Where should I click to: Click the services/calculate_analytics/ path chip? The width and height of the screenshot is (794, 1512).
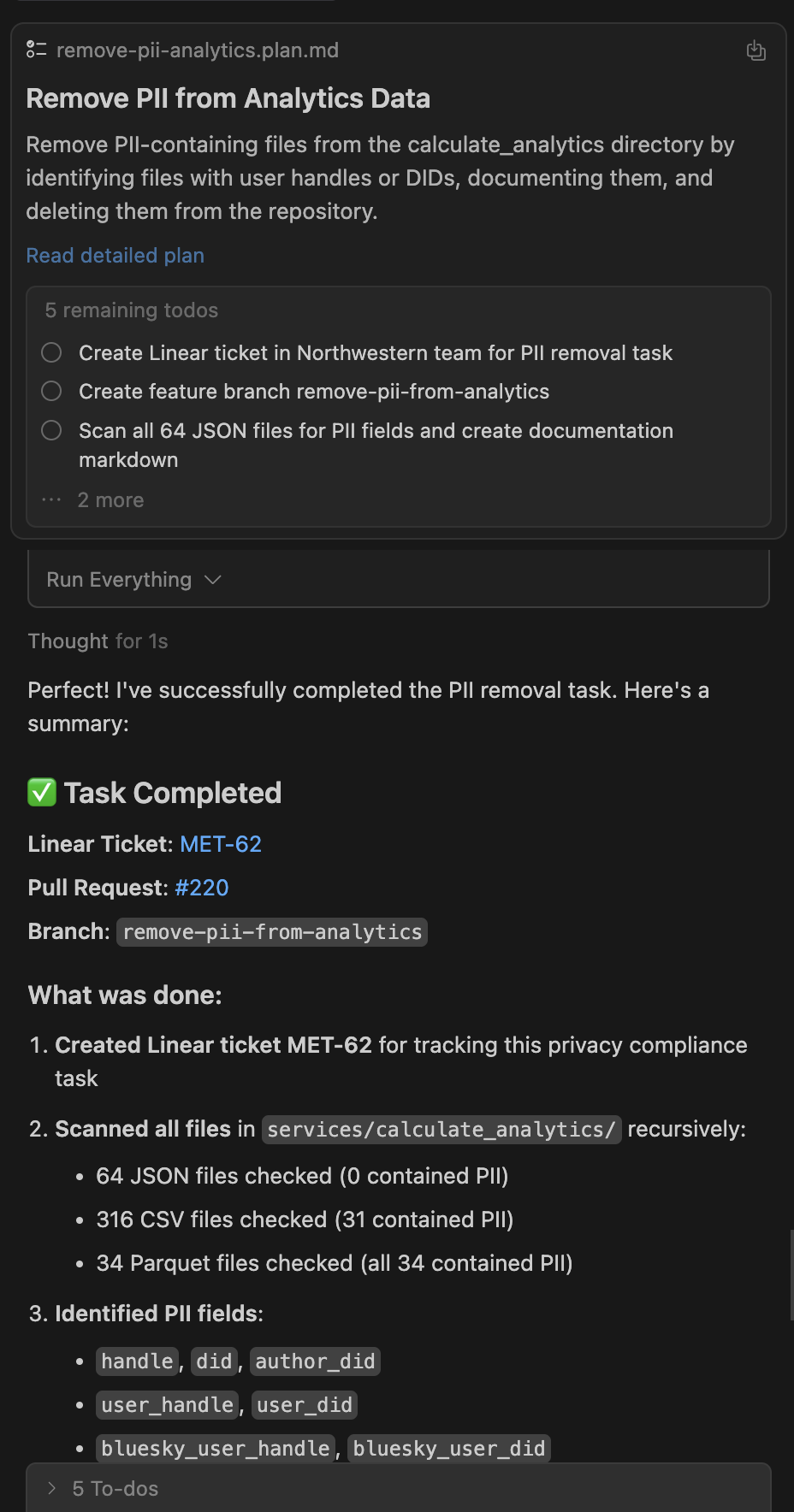[x=441, y=1129]
